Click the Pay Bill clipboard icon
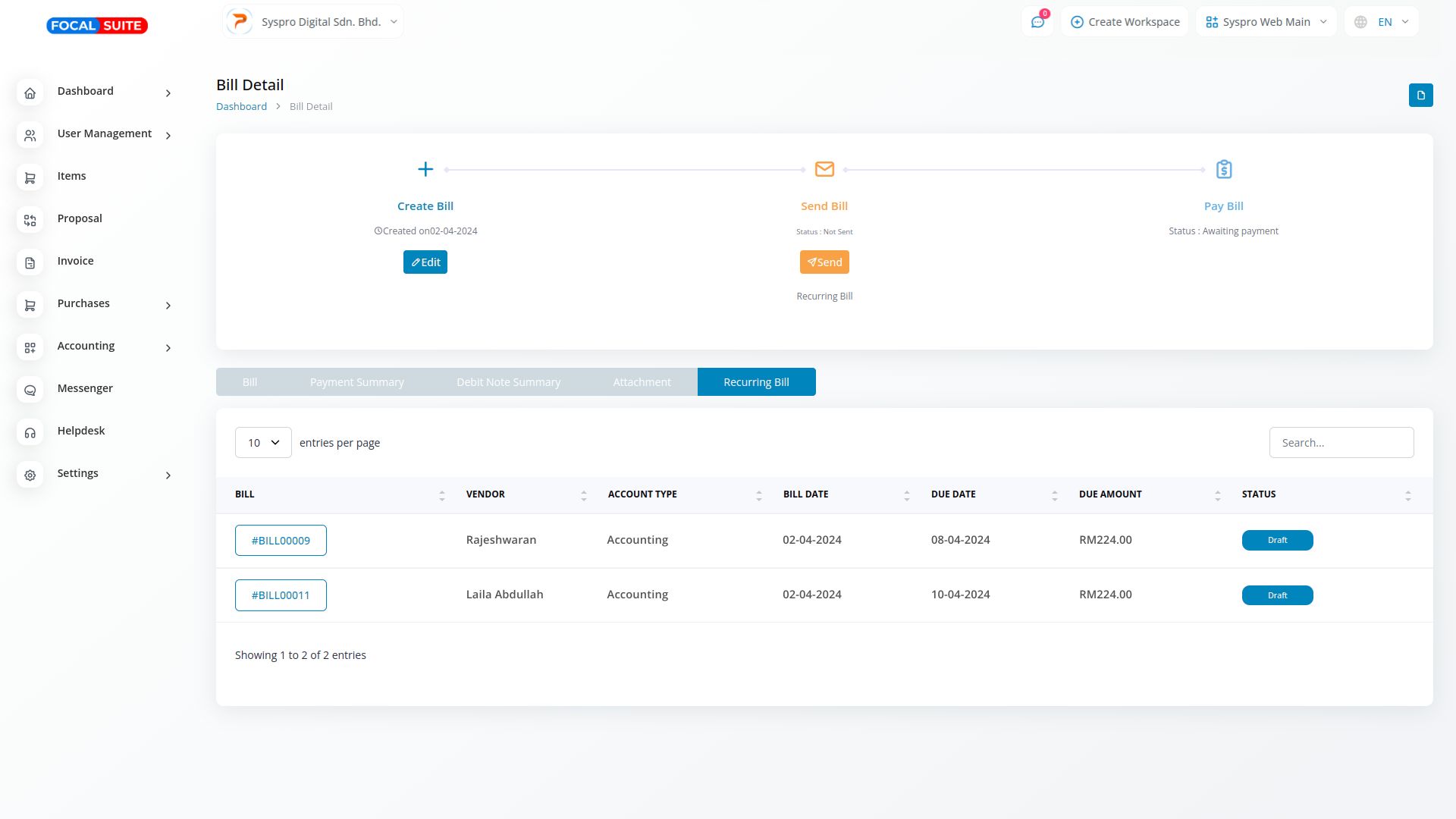Image resolution: width=1456 pixels, height=819 pixels. pyautogui.click(x=1223, y=169)
